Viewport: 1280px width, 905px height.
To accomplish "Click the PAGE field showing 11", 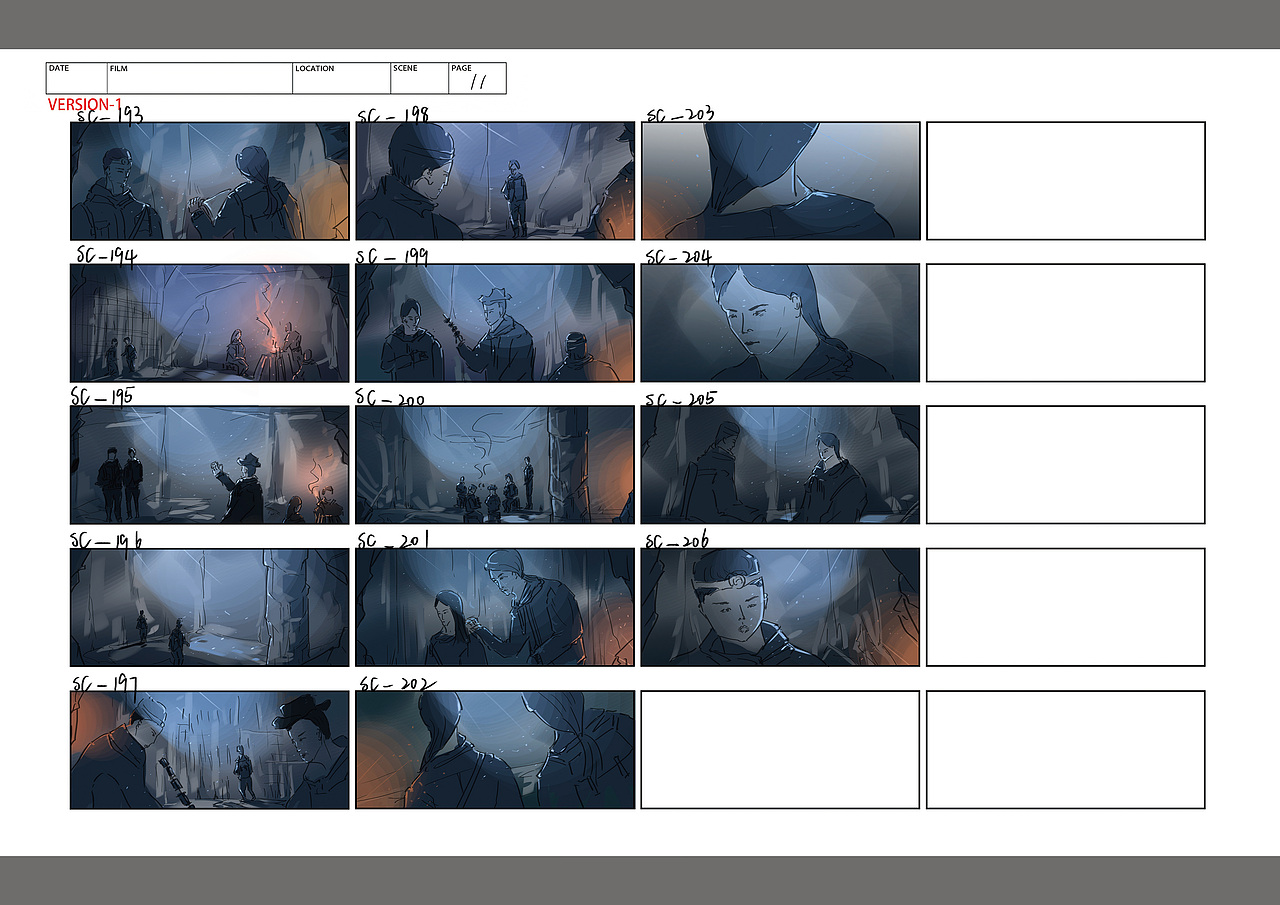I will pos(478,78).
